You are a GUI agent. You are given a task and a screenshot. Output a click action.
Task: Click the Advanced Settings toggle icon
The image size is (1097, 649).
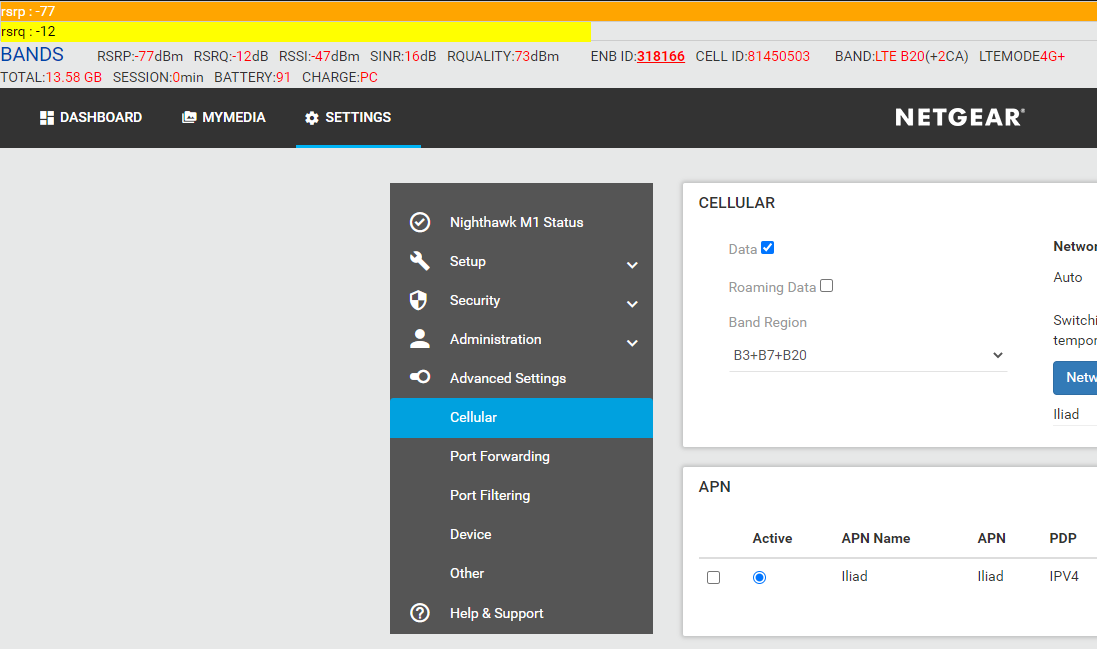click(420, 377)
